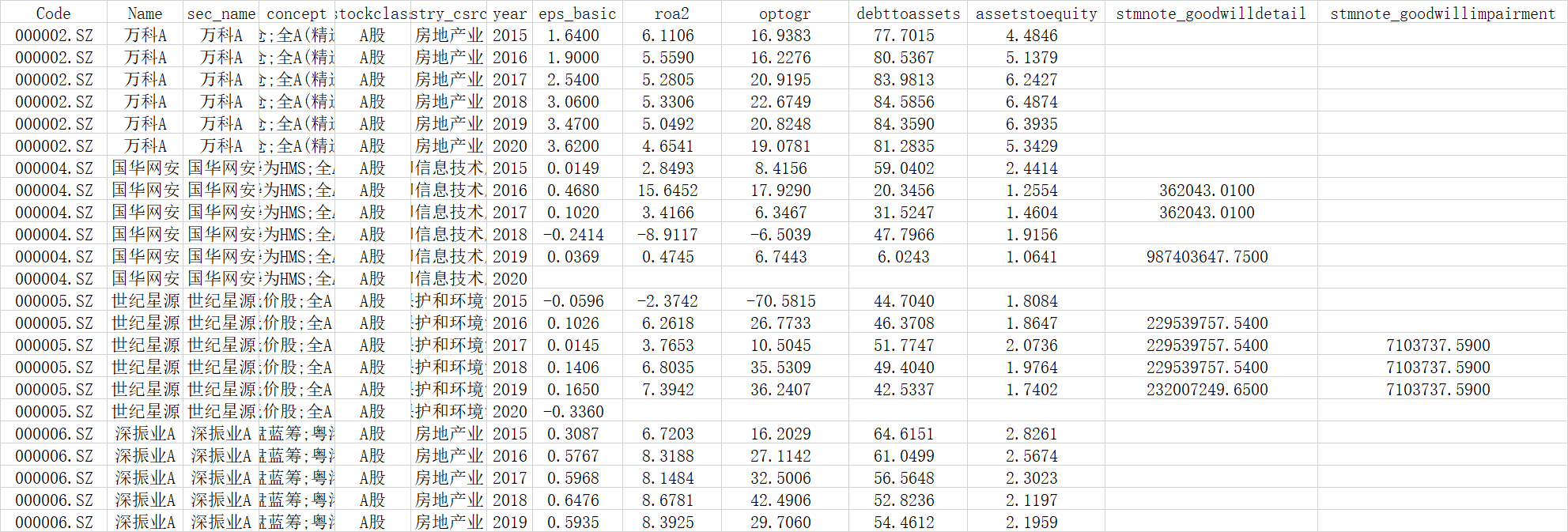Select roa2 value 6.8035
The height and width of the screenshot is (532, 1568).
click(x=668, y=368)
